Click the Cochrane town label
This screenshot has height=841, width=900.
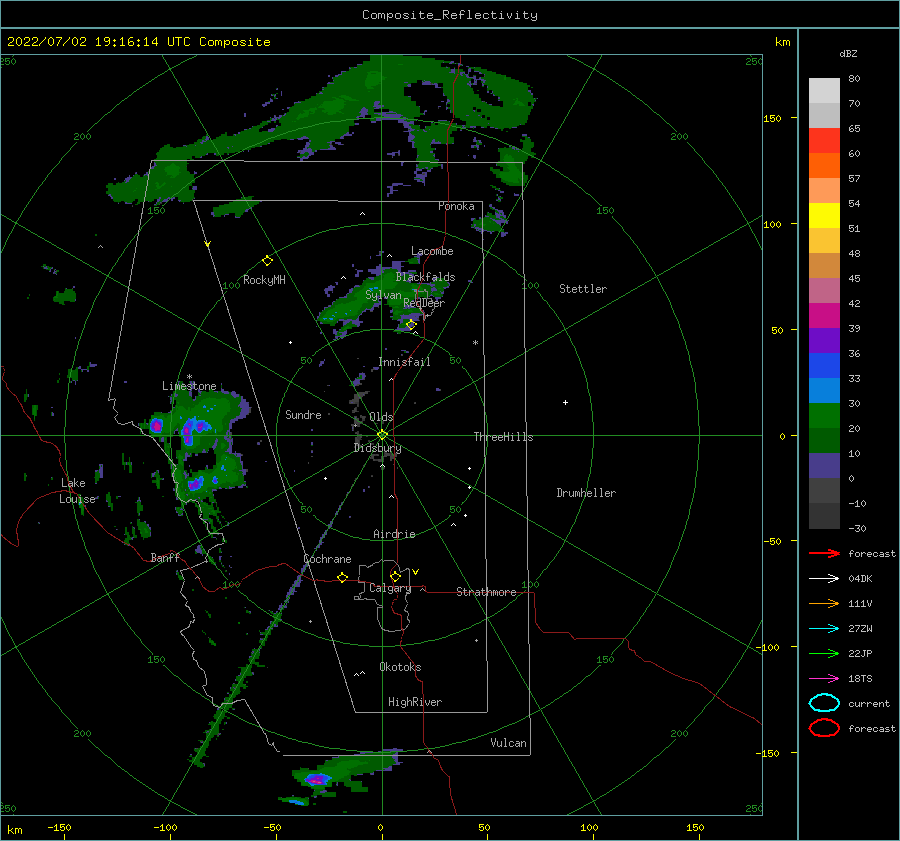coord(327,559)
